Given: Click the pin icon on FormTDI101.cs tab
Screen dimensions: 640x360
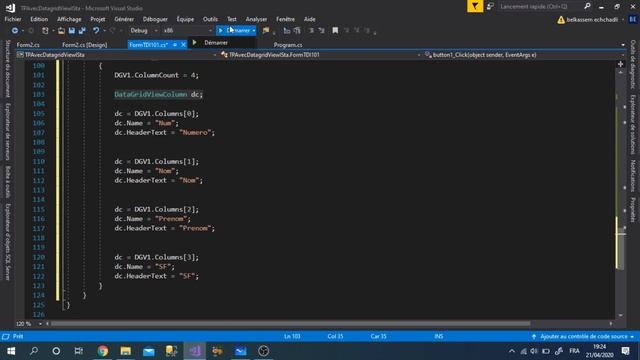Looking at the screenshot, I should [x=175, y=45].
